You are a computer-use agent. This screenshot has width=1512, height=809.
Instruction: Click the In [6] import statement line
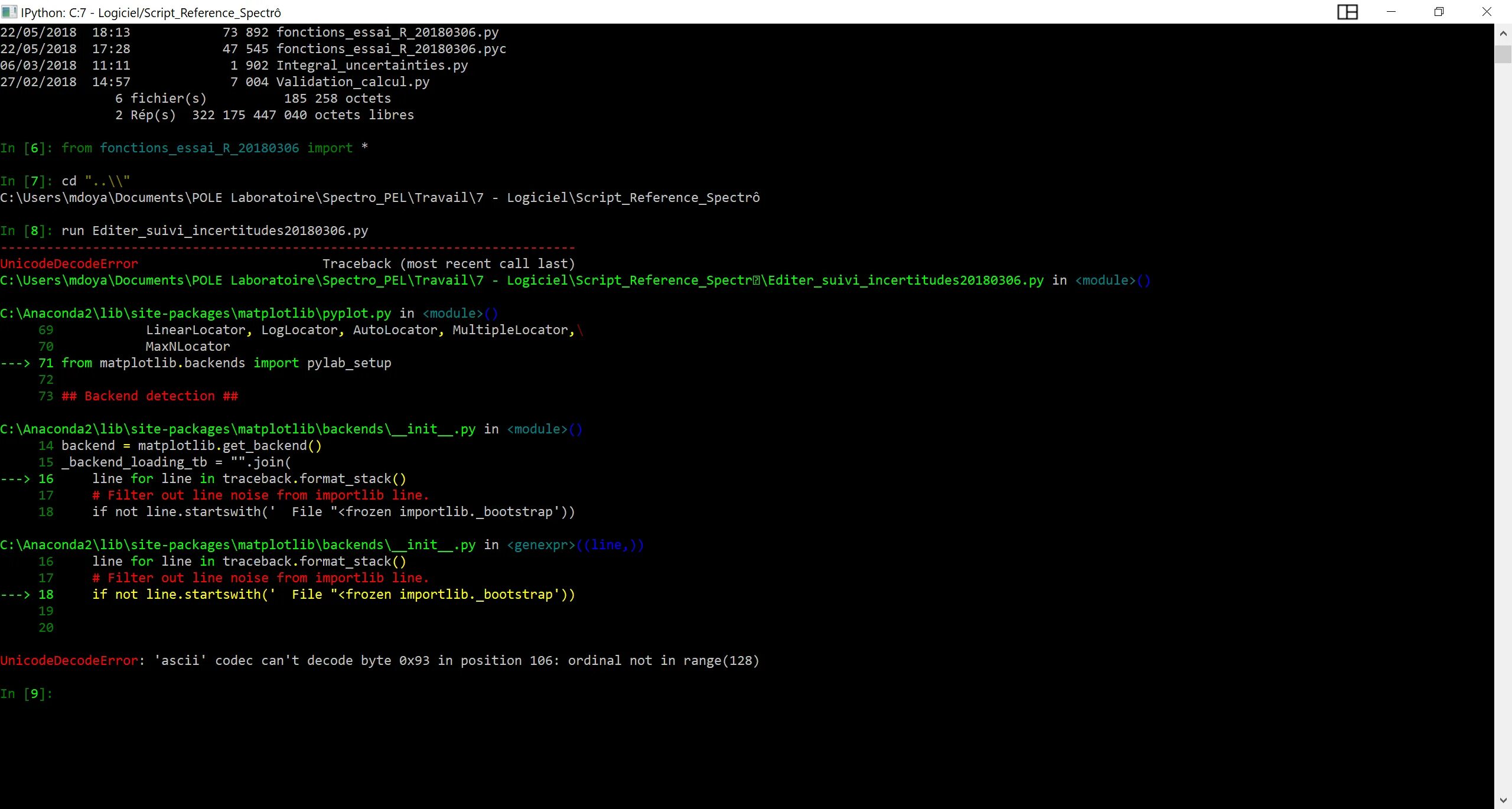tap(214, 148)
